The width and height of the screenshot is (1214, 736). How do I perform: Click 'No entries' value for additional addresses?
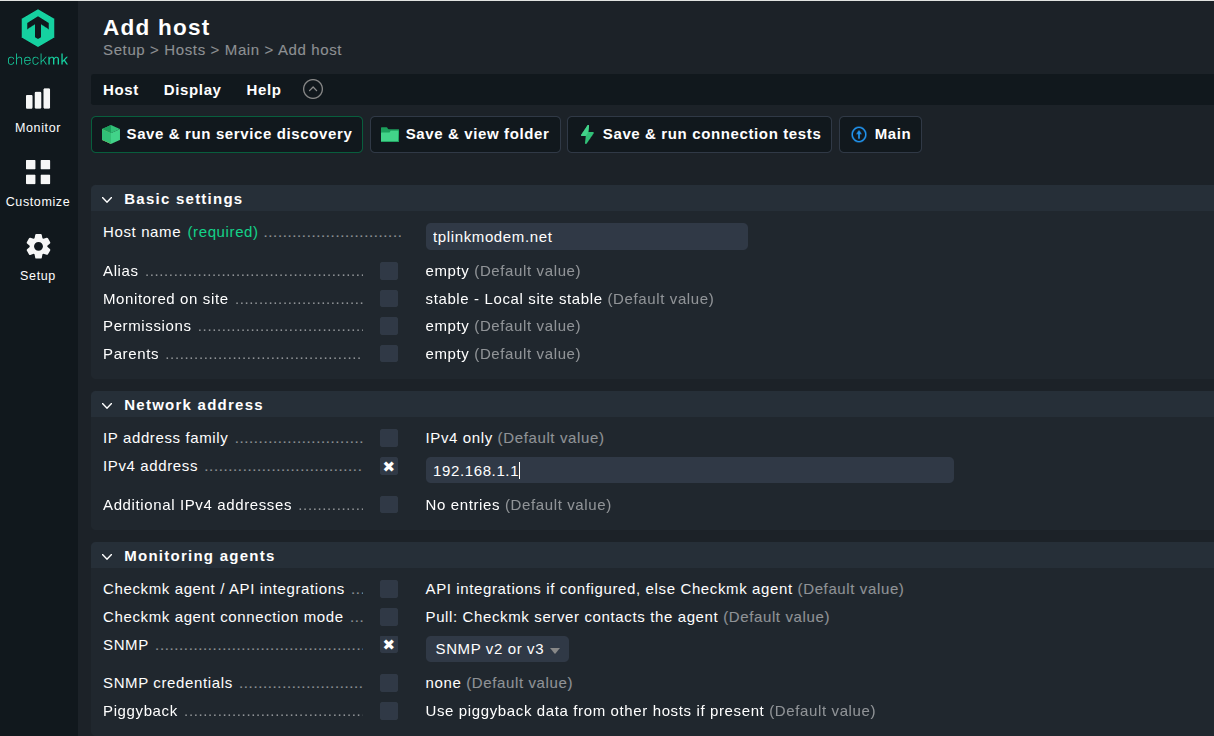[462, 505]
